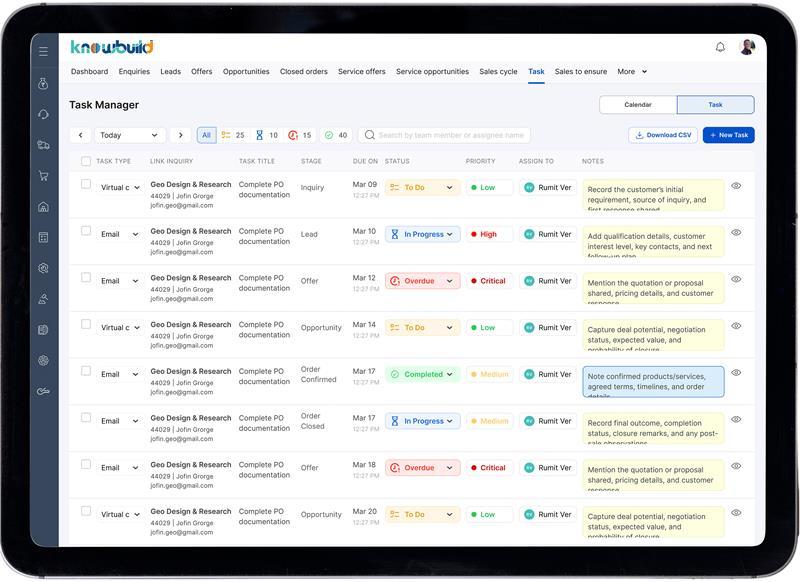The width and height of the screenshot is (800, 582).
Task: Check the Mar 10 task row checkbox
Action: coord(86,231)
